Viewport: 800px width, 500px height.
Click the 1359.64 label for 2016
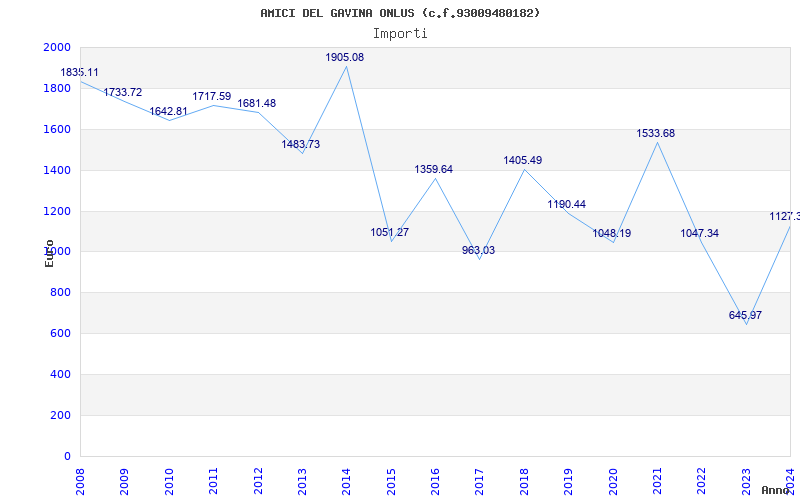pos(433,170)
